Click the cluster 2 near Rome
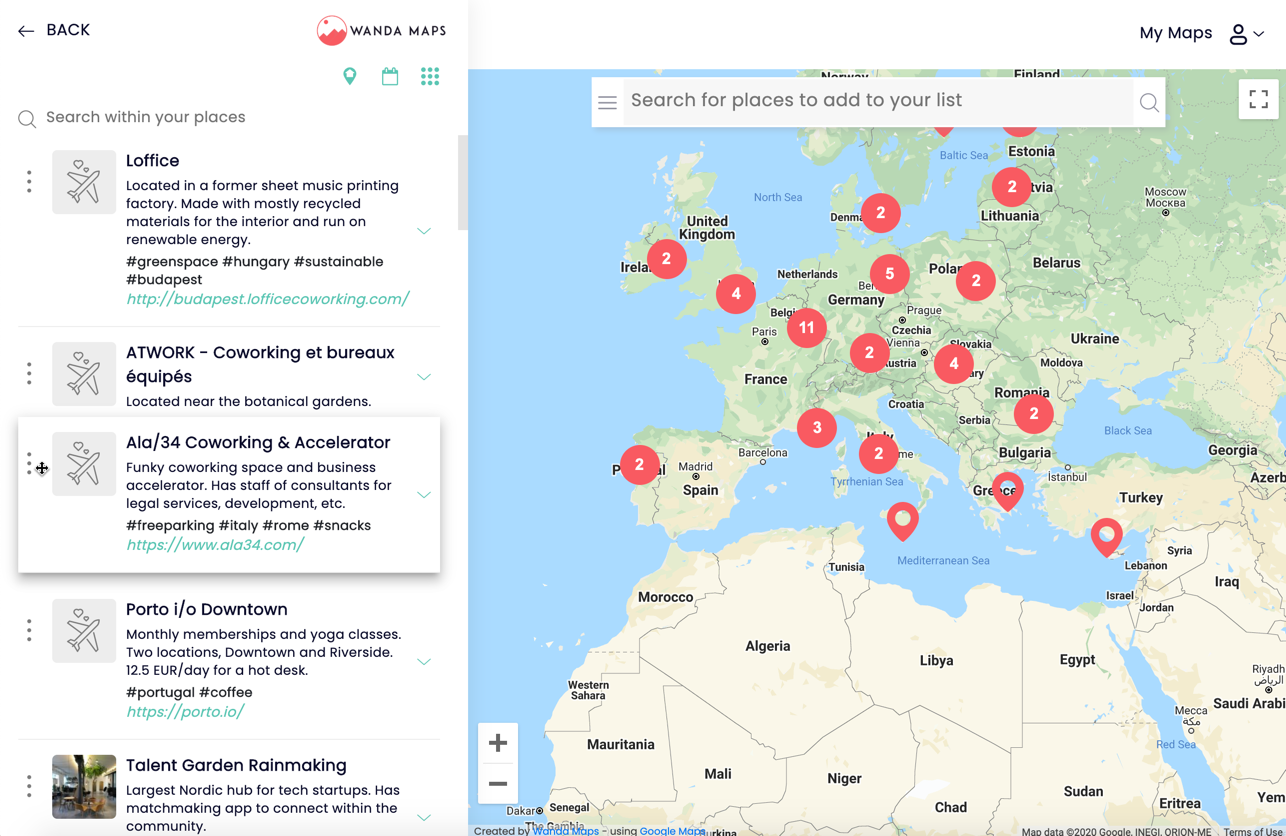Image resolution: width=1286 pixels, height=836 pixels. click(x=879, y=454)
